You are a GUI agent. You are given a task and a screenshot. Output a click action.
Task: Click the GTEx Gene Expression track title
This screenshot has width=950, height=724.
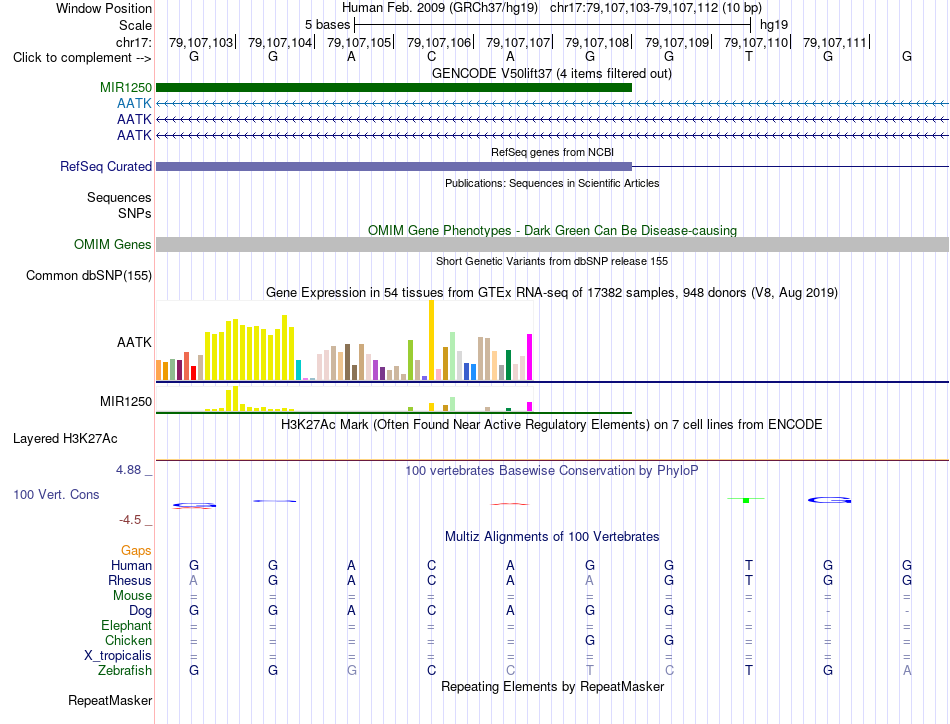point(552,293)
